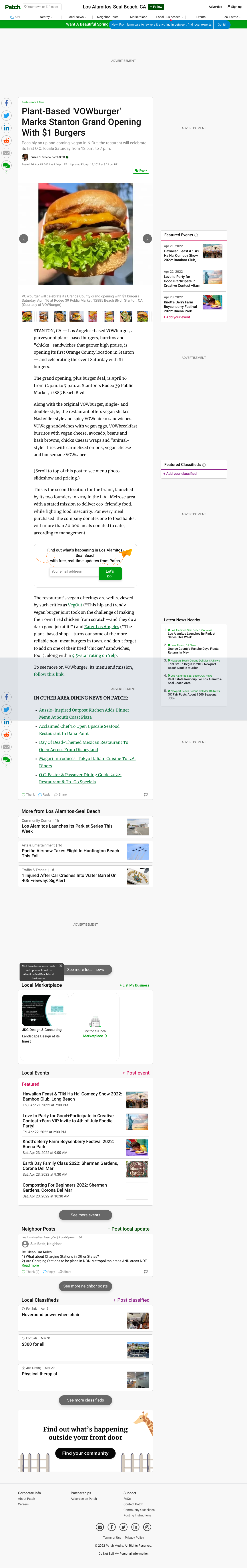
Task: Open the VegOut review link
Action: point(75,605)
